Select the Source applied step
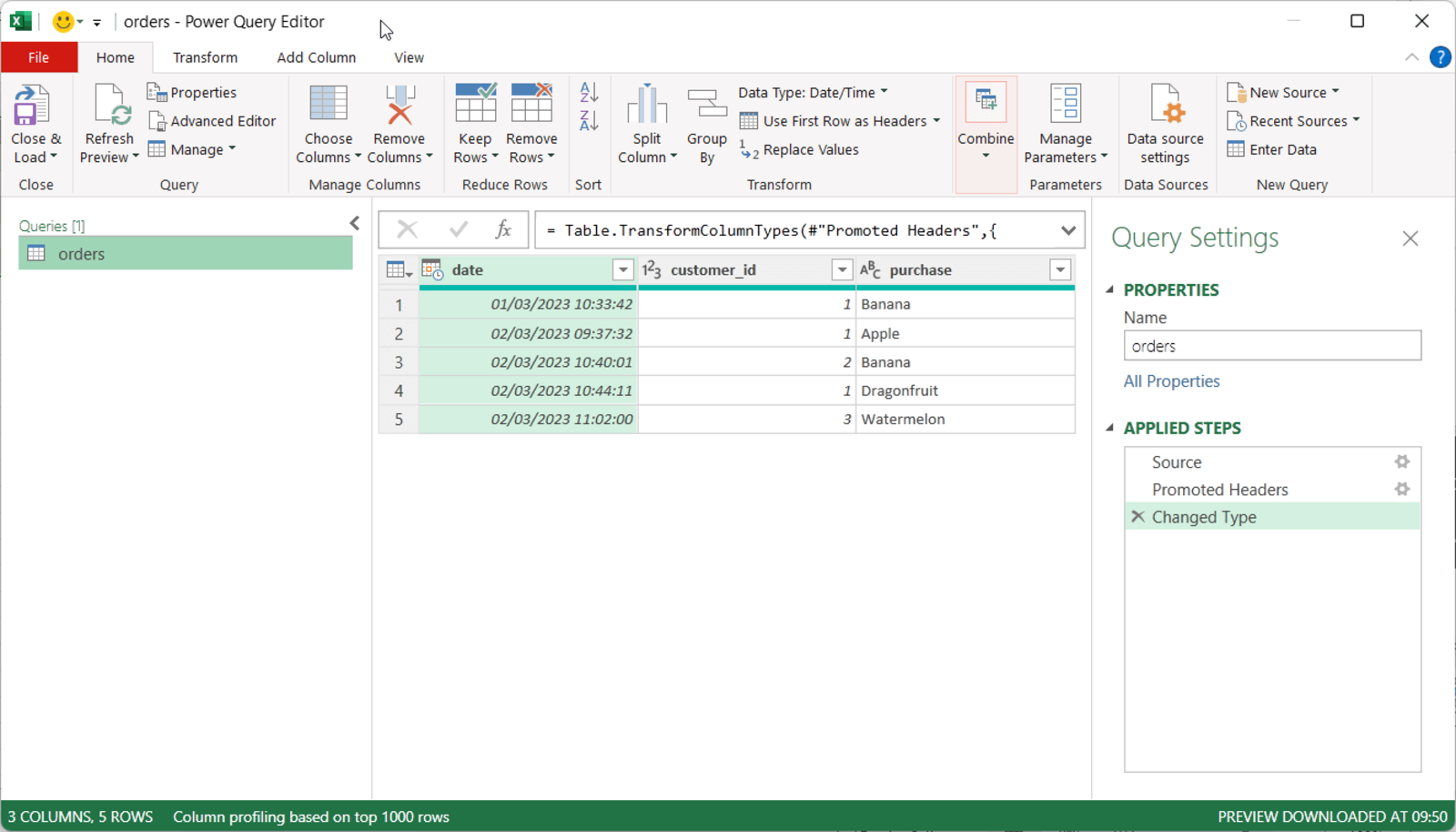Screen dimensions: 1456x832 click(1272, 462)
